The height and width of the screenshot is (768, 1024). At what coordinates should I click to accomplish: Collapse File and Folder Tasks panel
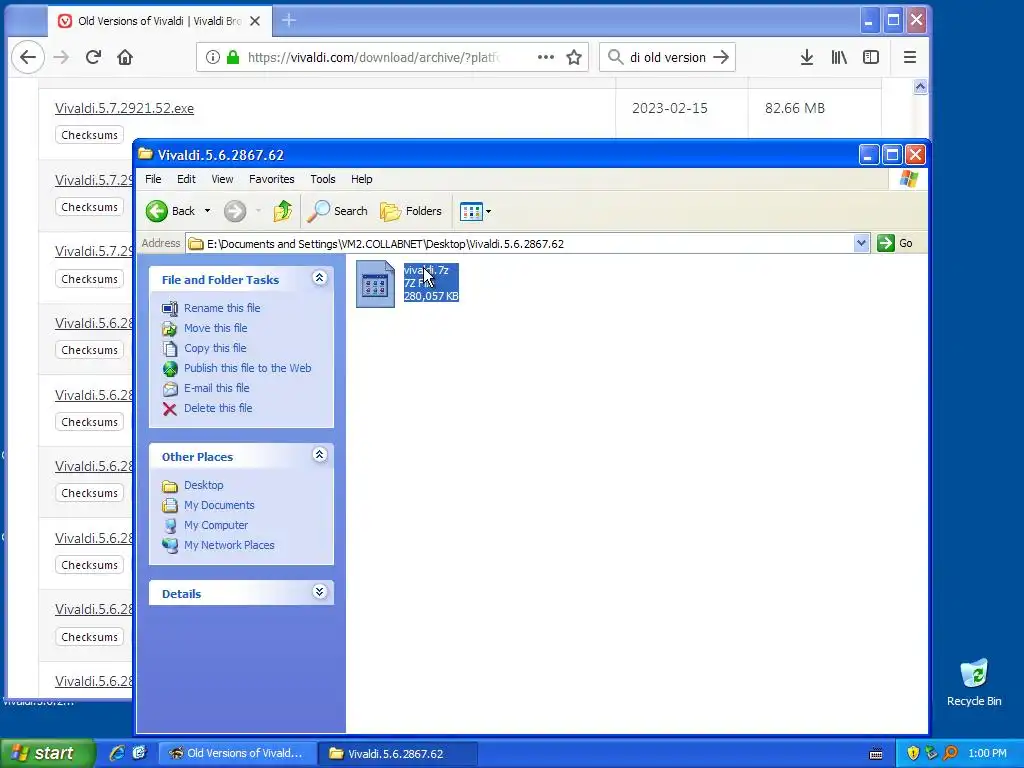pyautogui.click(x=319, y=278)
